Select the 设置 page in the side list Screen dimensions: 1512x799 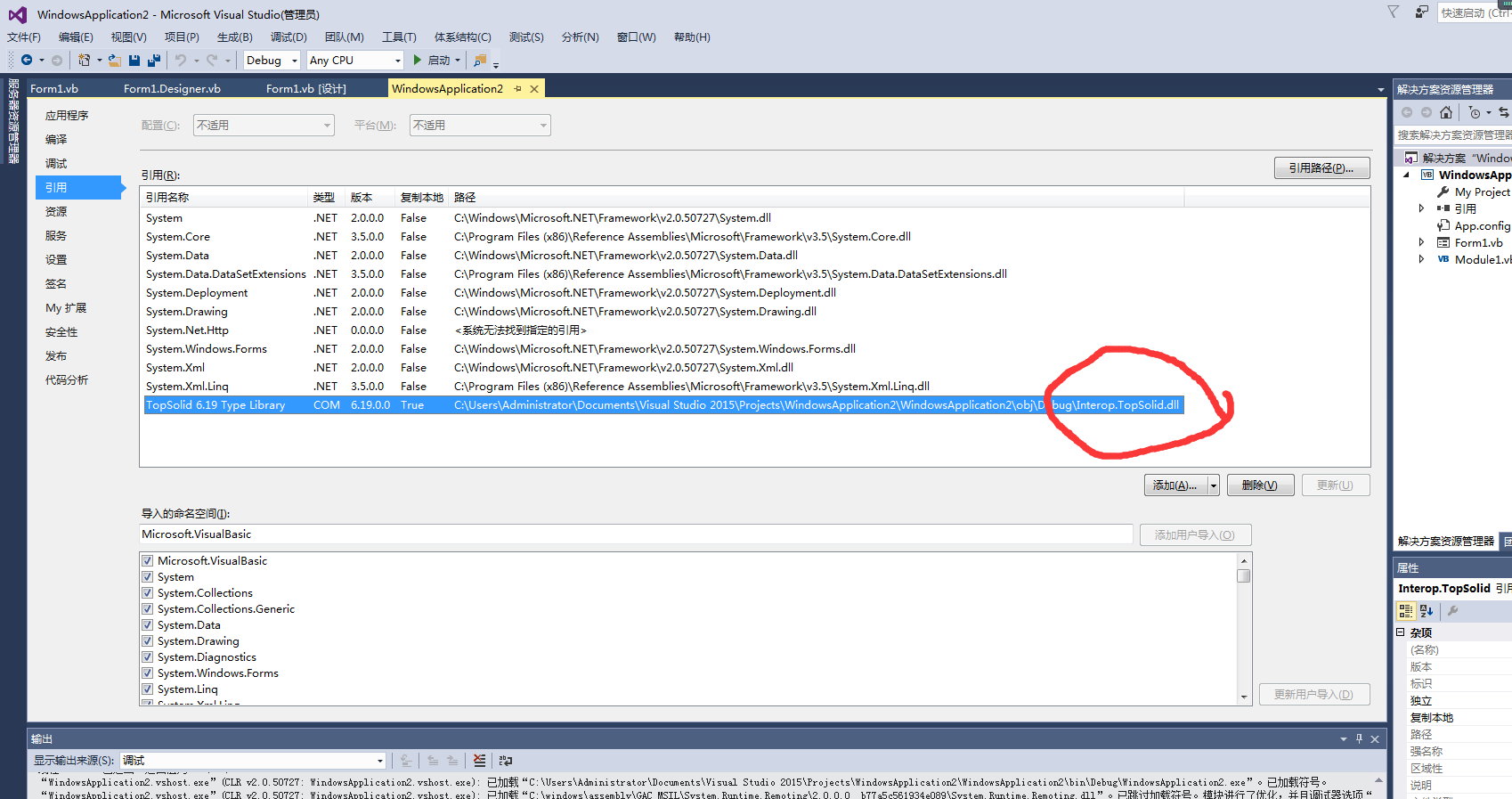pos(56,259)
